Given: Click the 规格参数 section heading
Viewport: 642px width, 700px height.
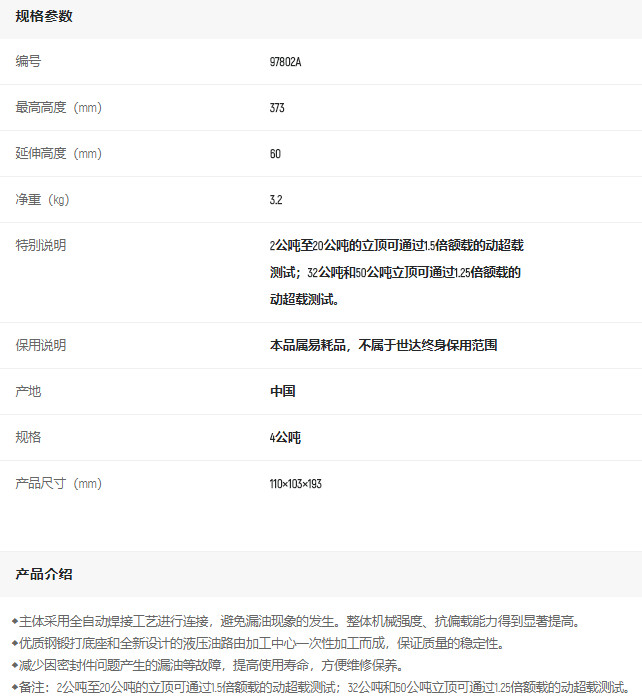Looking at the screenshot, I should 44,17.
